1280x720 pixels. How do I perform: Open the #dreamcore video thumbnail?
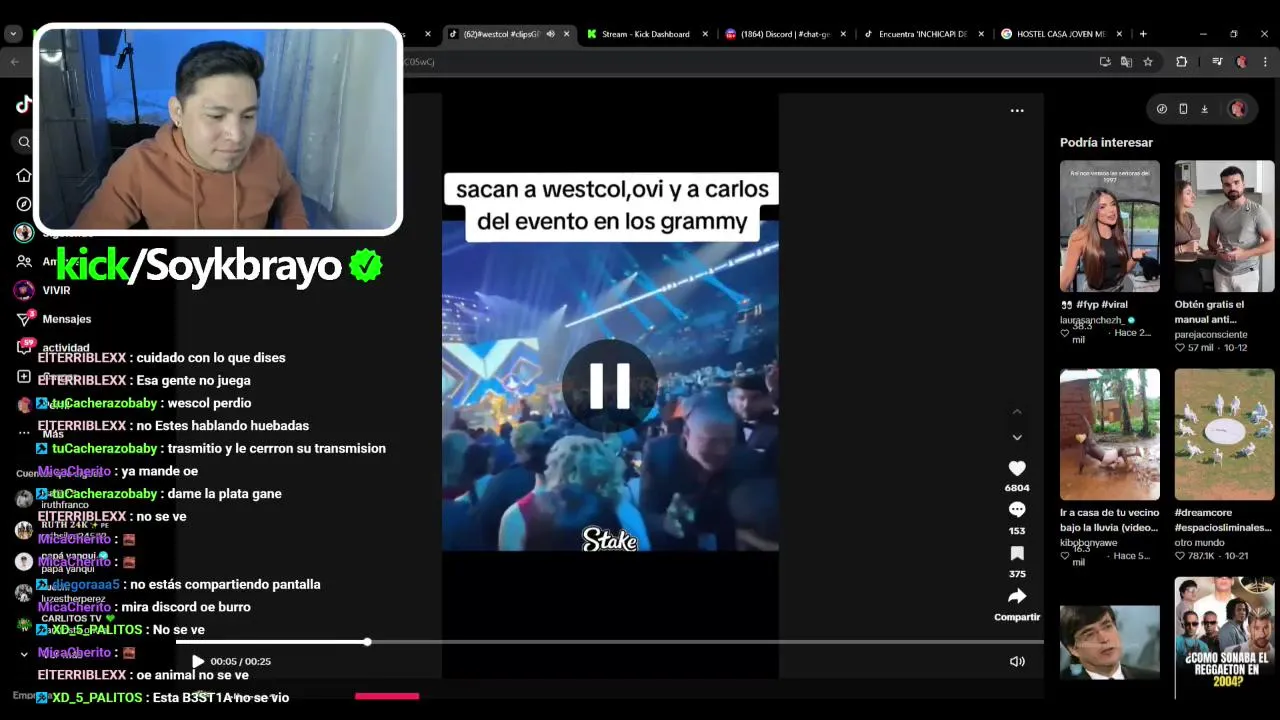point(1224,434)
